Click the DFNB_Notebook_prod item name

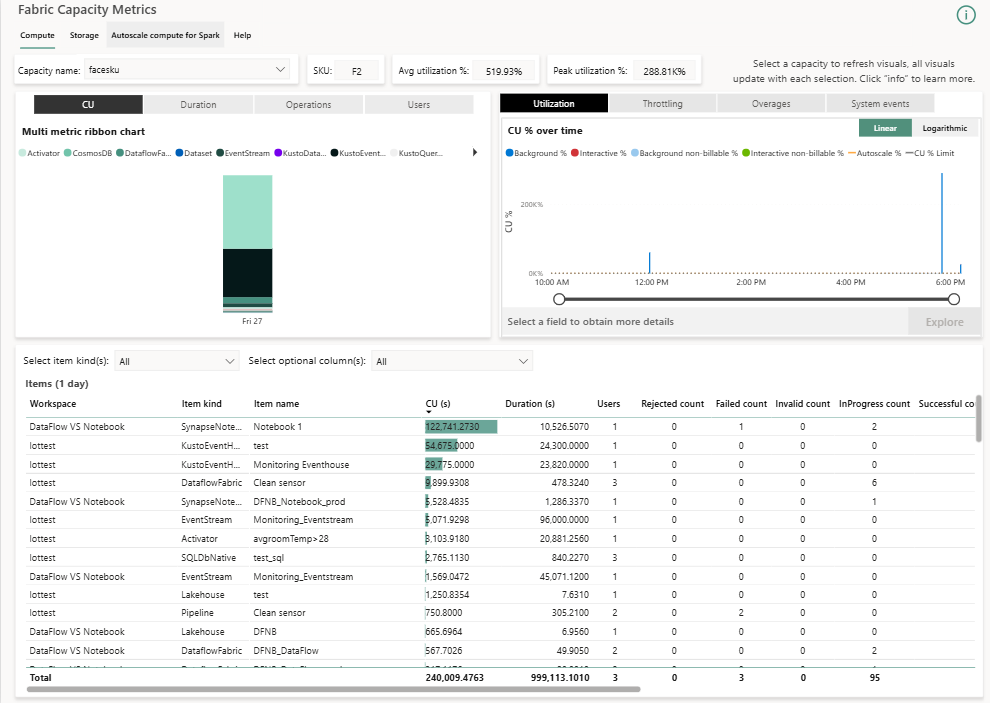pyautogui.click(x=299, y=502)
